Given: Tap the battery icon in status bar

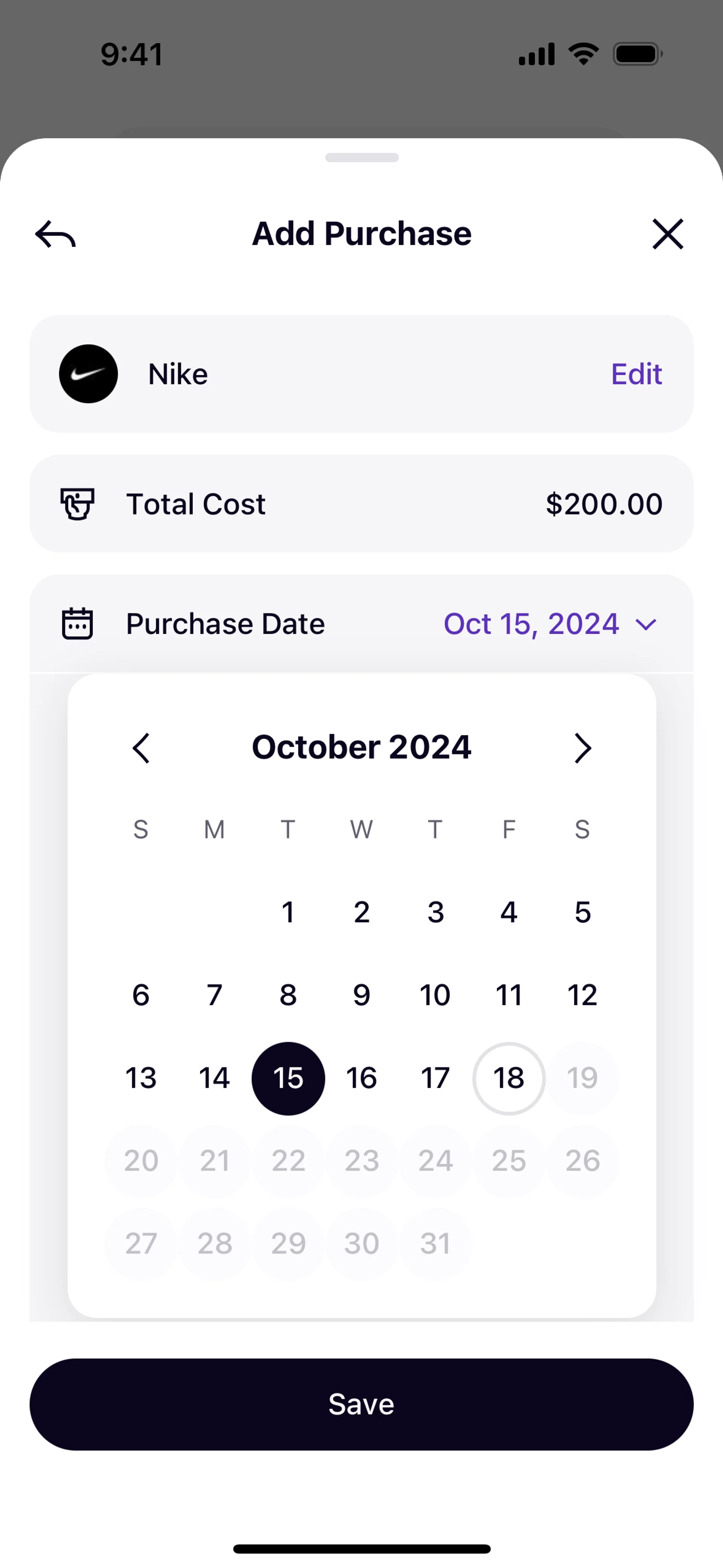Looking at the screenshot, I should click(x=638, y=54).
